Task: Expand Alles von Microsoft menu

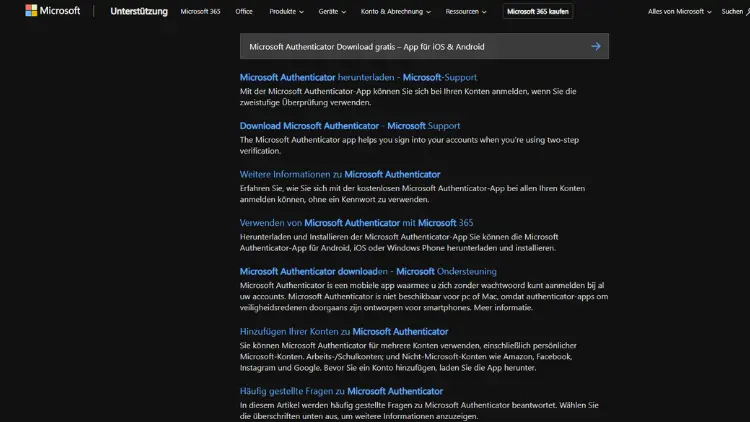Action: [679, 11]
